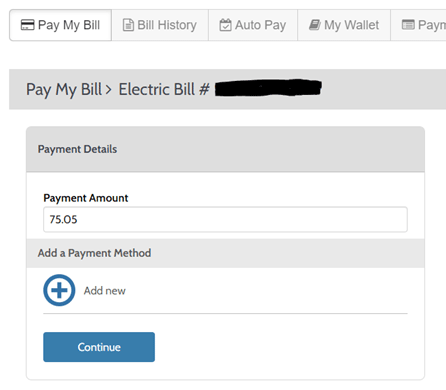Click the blue Continue button
The image size is (446, 390).
tap(99, 347)
